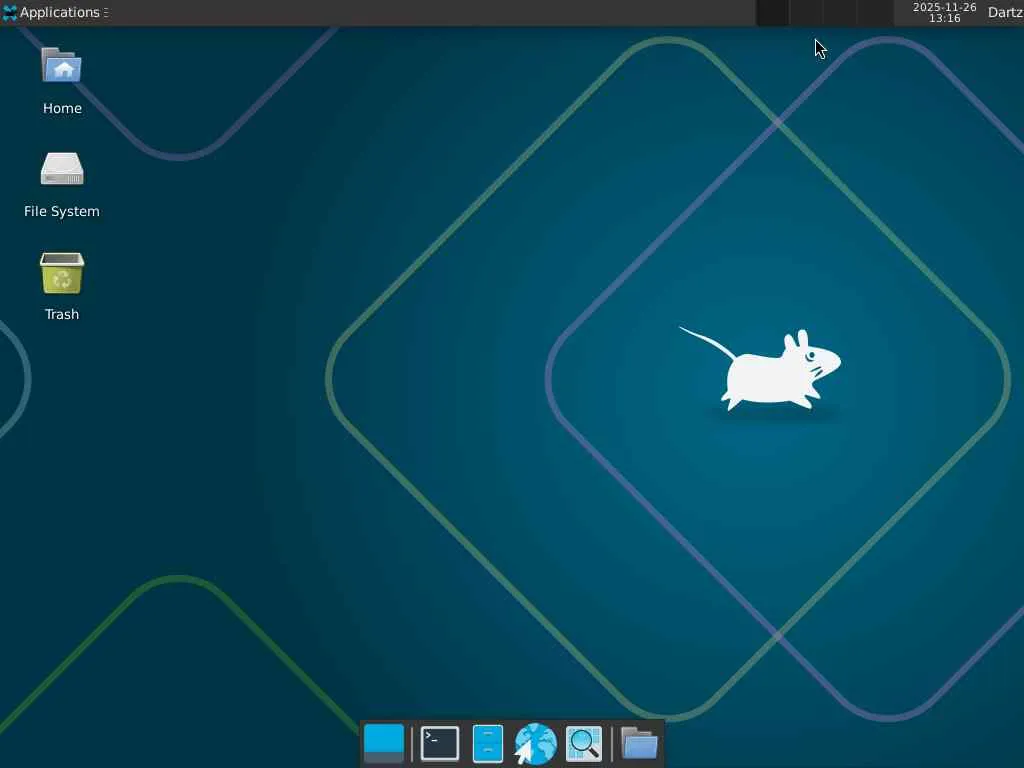Click the Trash label text
Screen dimensions: 1024x768
point(62,314)
